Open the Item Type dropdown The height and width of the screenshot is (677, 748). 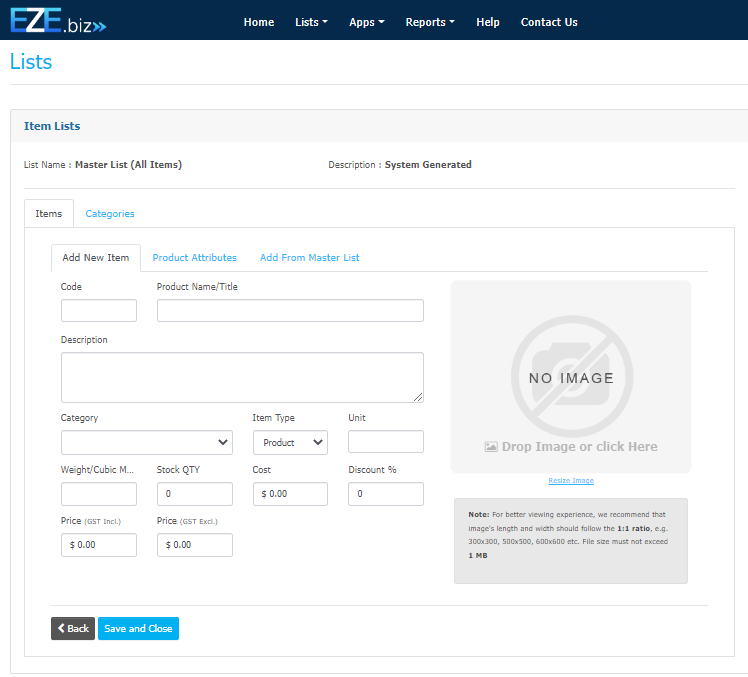pyautogui.click(x=290, y=442)
